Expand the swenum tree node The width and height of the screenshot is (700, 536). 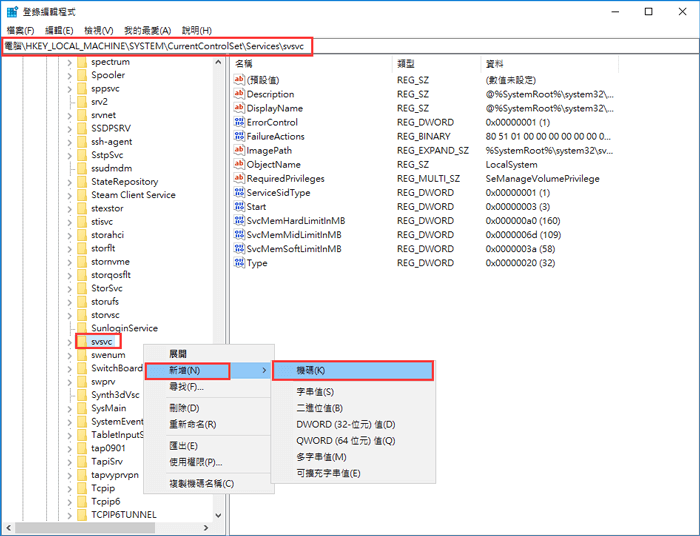tap(69, 356)
